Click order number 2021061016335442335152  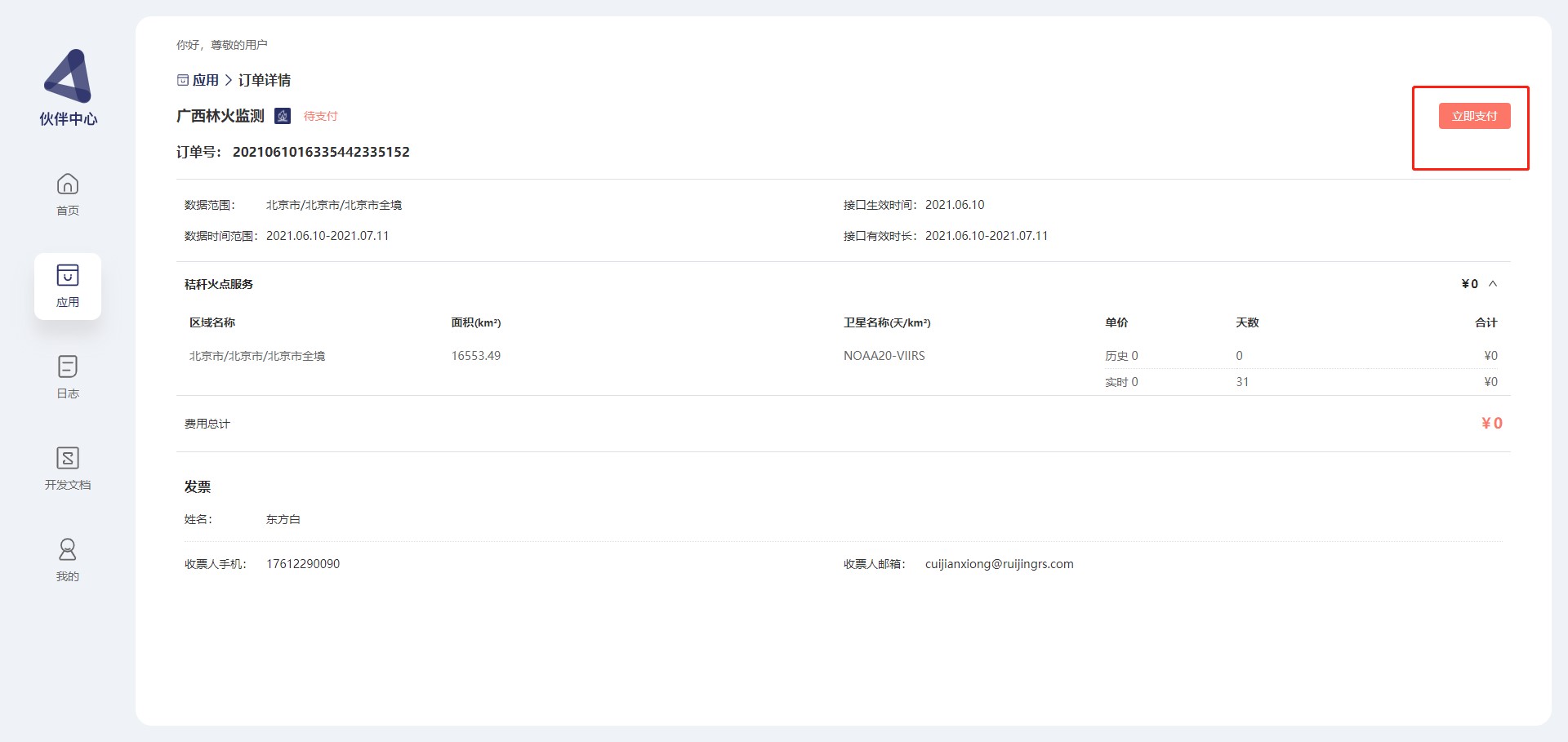click(x=321, y=152)
